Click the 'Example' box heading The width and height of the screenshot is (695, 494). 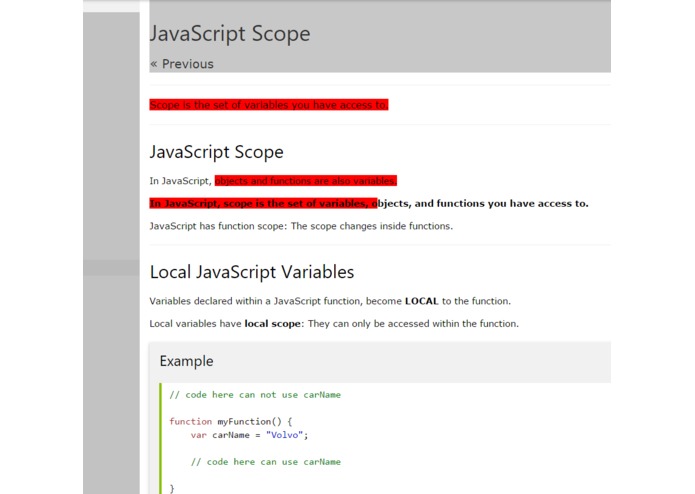pyautogui.click(x=186, y=361)
